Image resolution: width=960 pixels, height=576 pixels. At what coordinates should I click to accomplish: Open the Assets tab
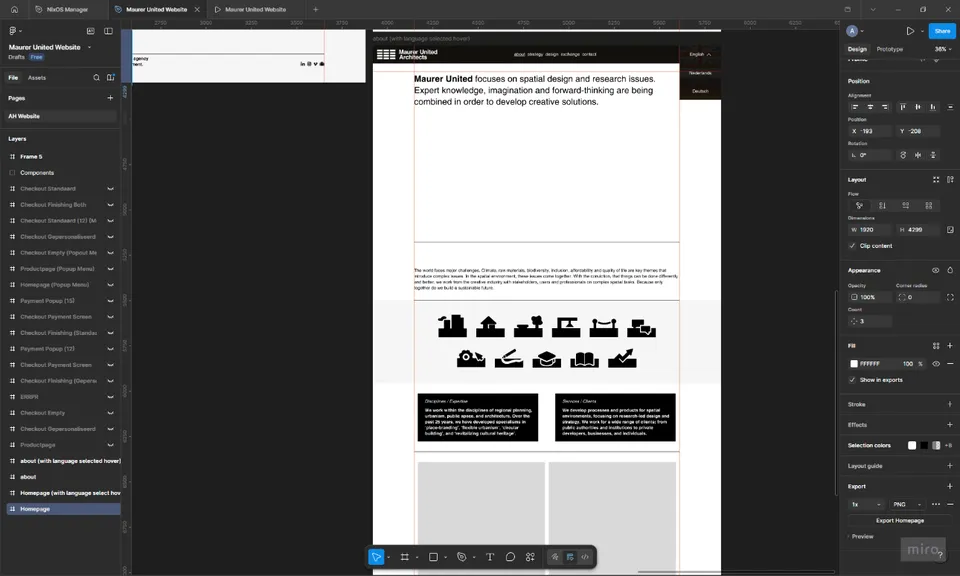coord(37,78)
